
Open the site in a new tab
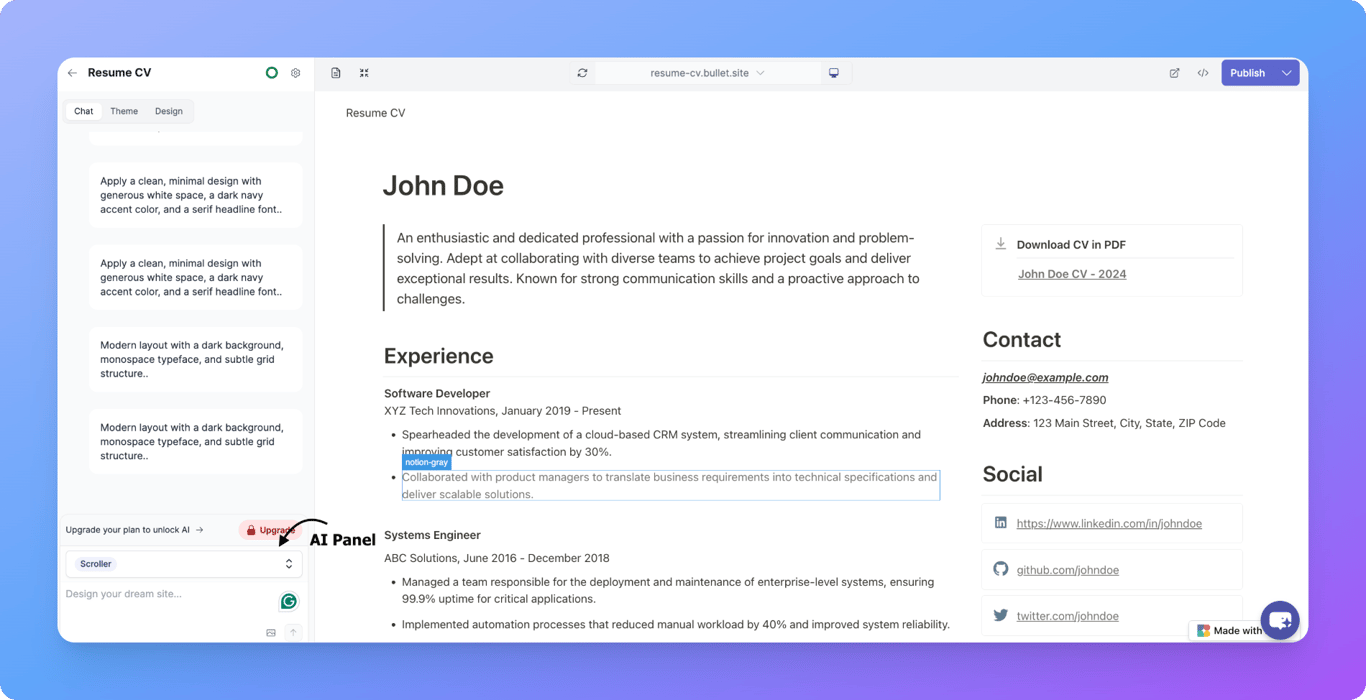pos(1174,72)
